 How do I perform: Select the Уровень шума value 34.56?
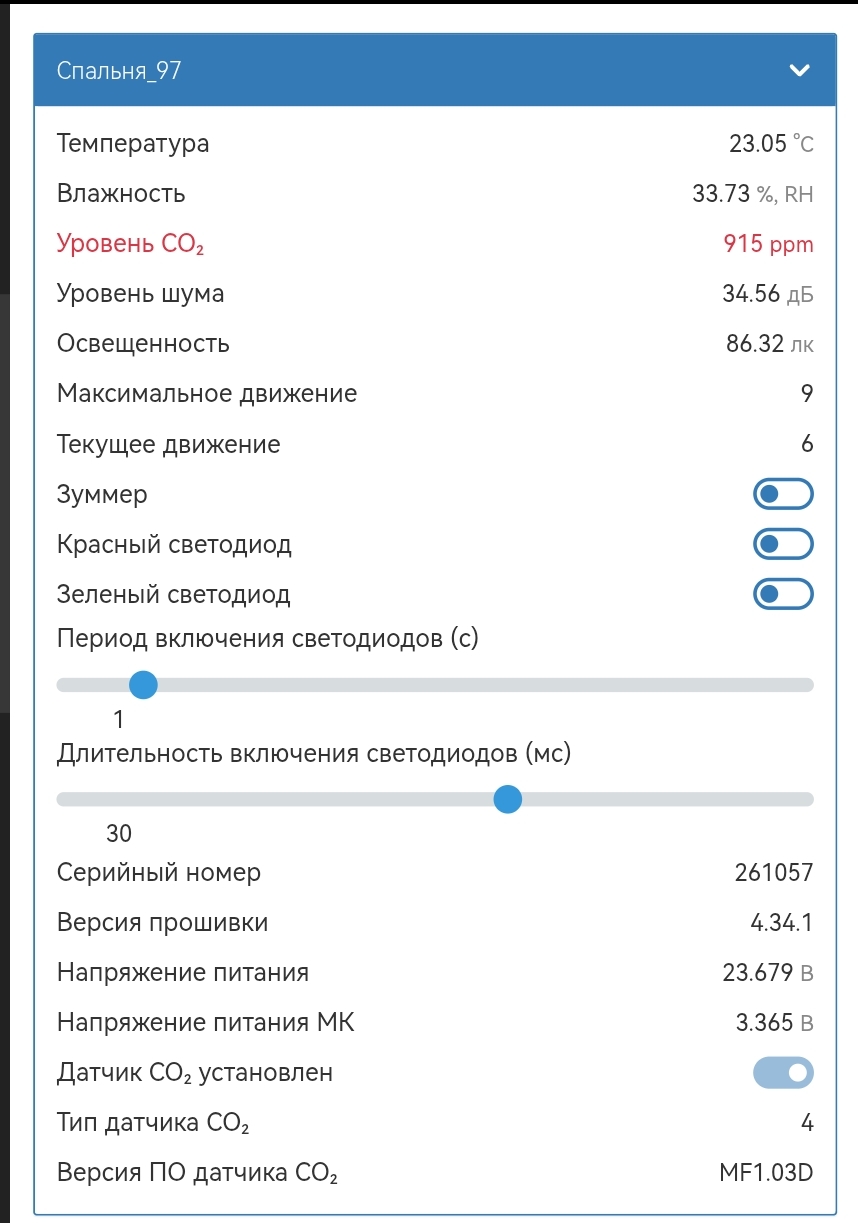(751, 294)
